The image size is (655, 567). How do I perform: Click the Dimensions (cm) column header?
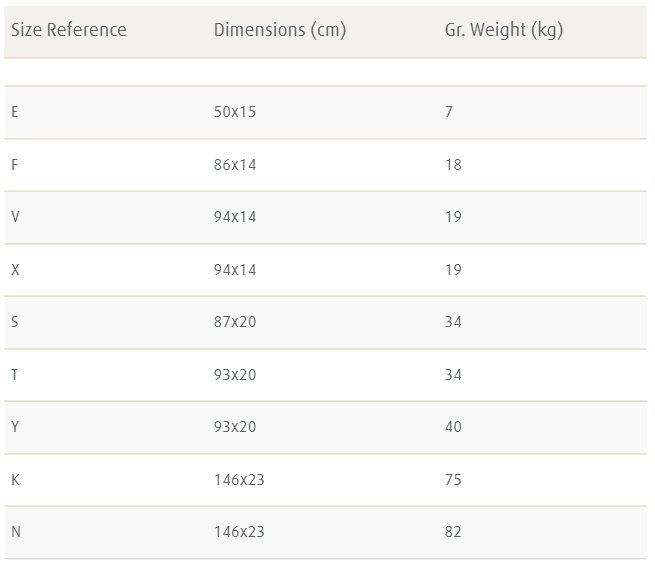click(x=280, y=30)
